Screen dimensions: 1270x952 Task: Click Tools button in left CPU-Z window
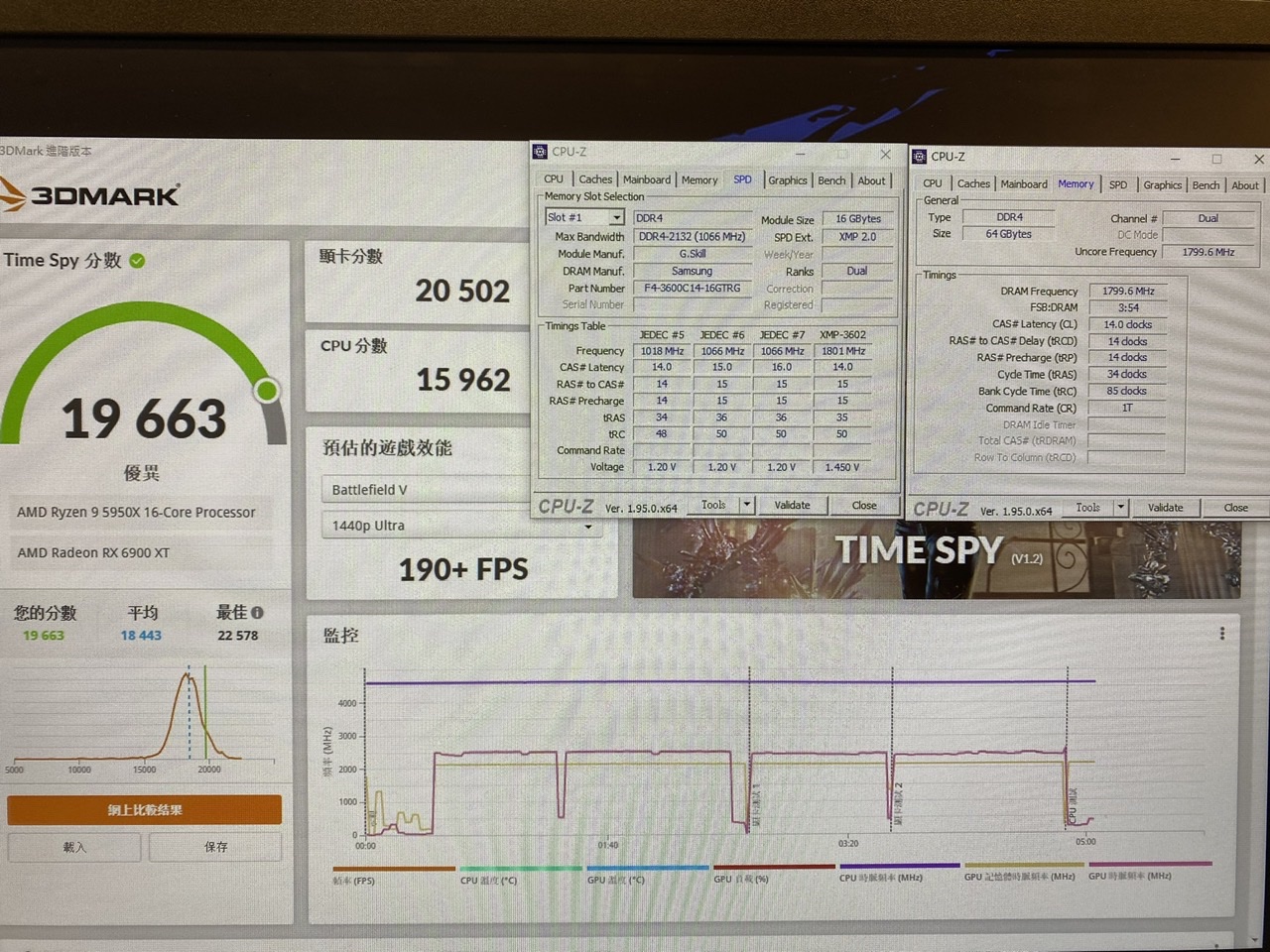713,505
